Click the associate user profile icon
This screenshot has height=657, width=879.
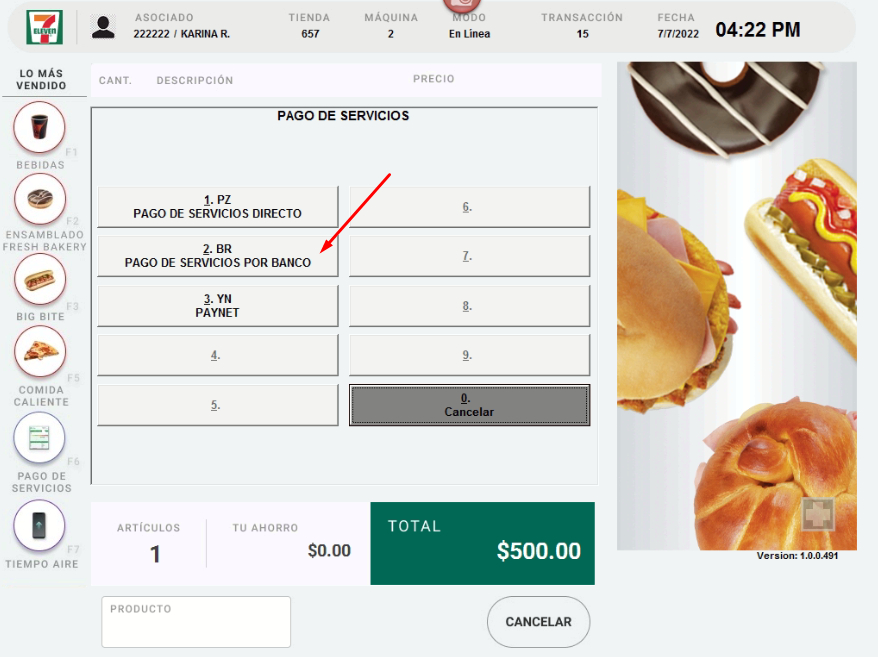click(x=103, y=27)
